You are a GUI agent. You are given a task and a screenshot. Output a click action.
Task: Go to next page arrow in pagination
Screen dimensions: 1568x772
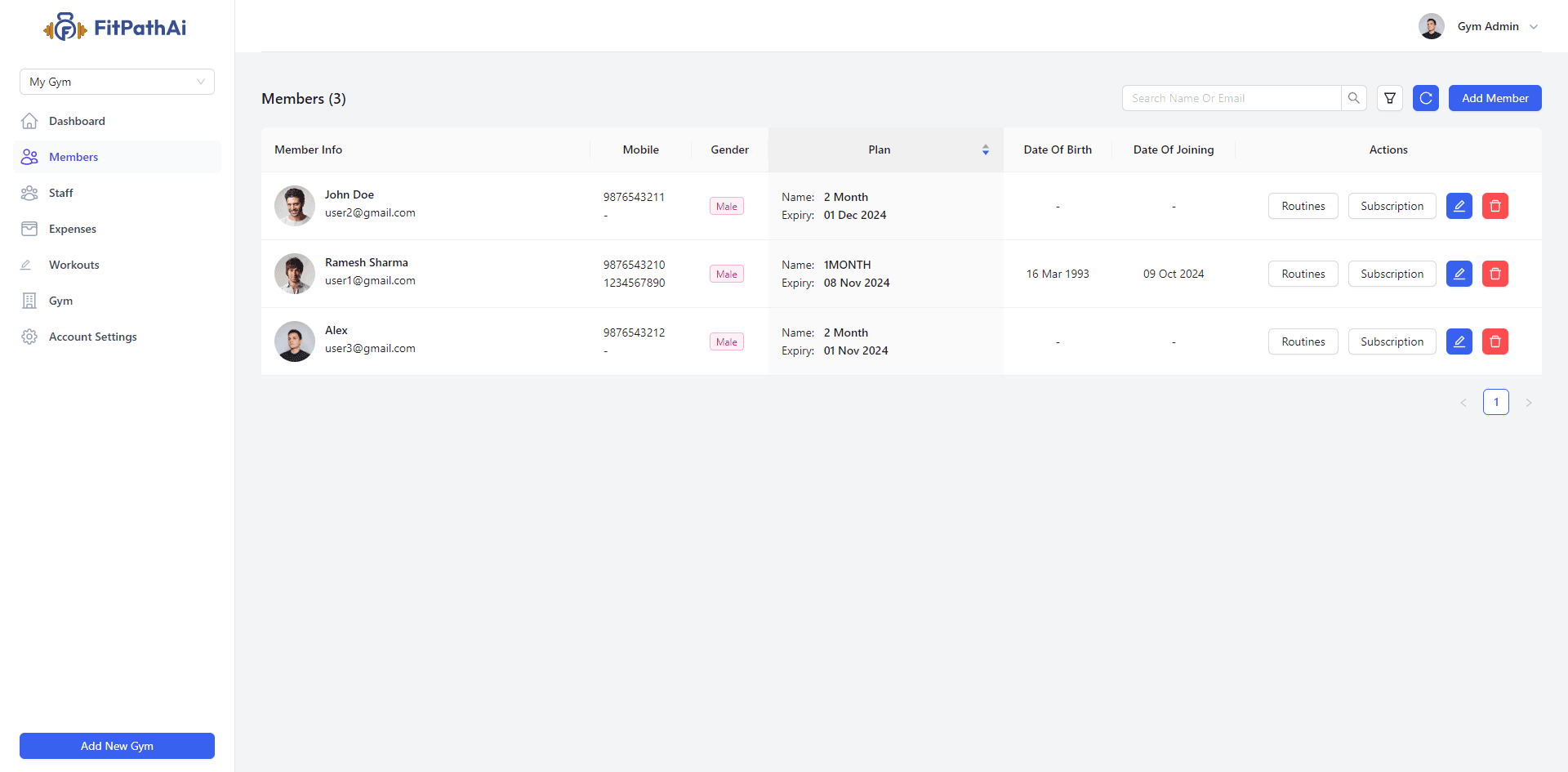[1528, 402]
